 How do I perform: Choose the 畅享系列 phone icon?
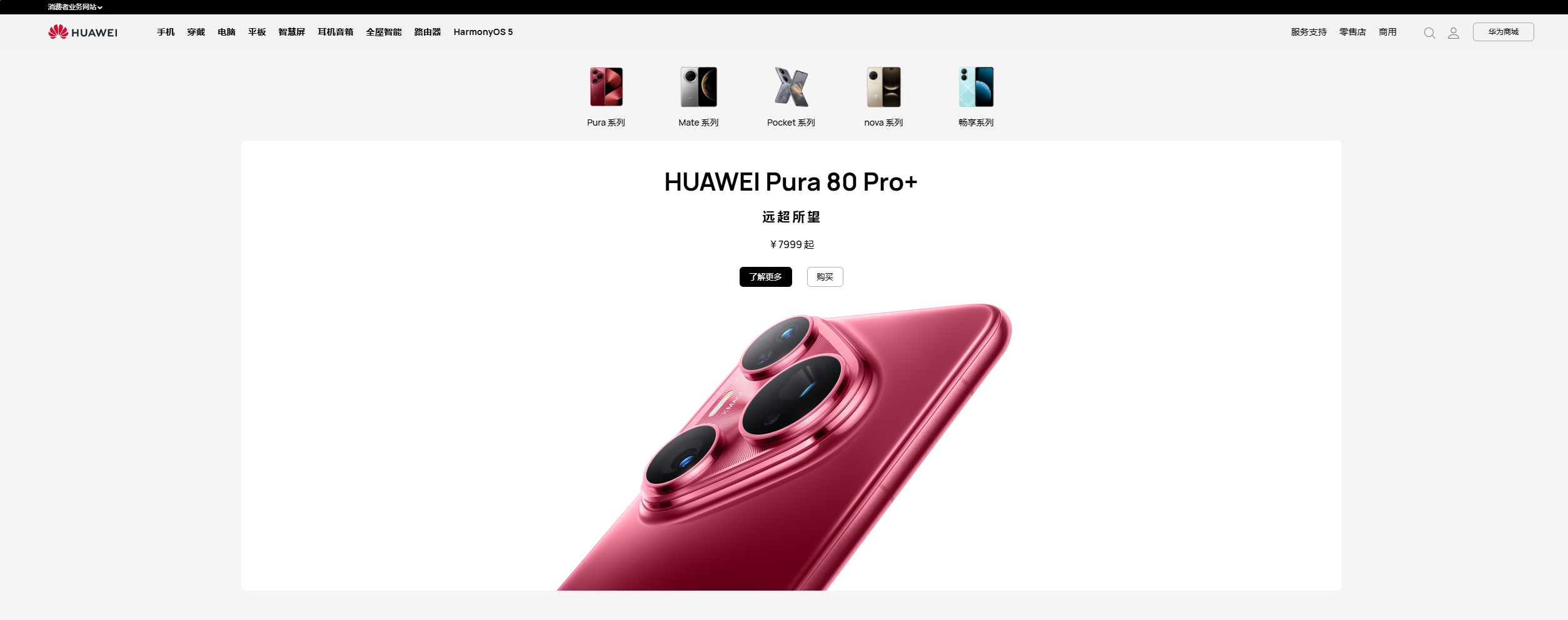pos(976,87)
